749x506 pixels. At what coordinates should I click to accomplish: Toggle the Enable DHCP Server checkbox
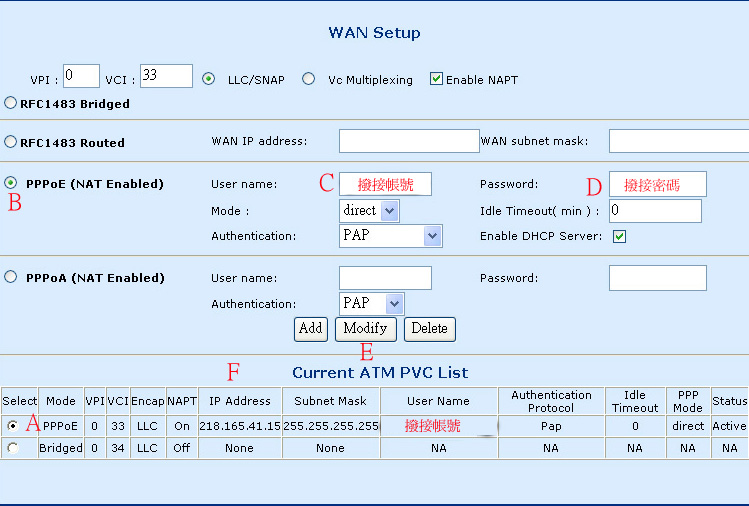619,236
